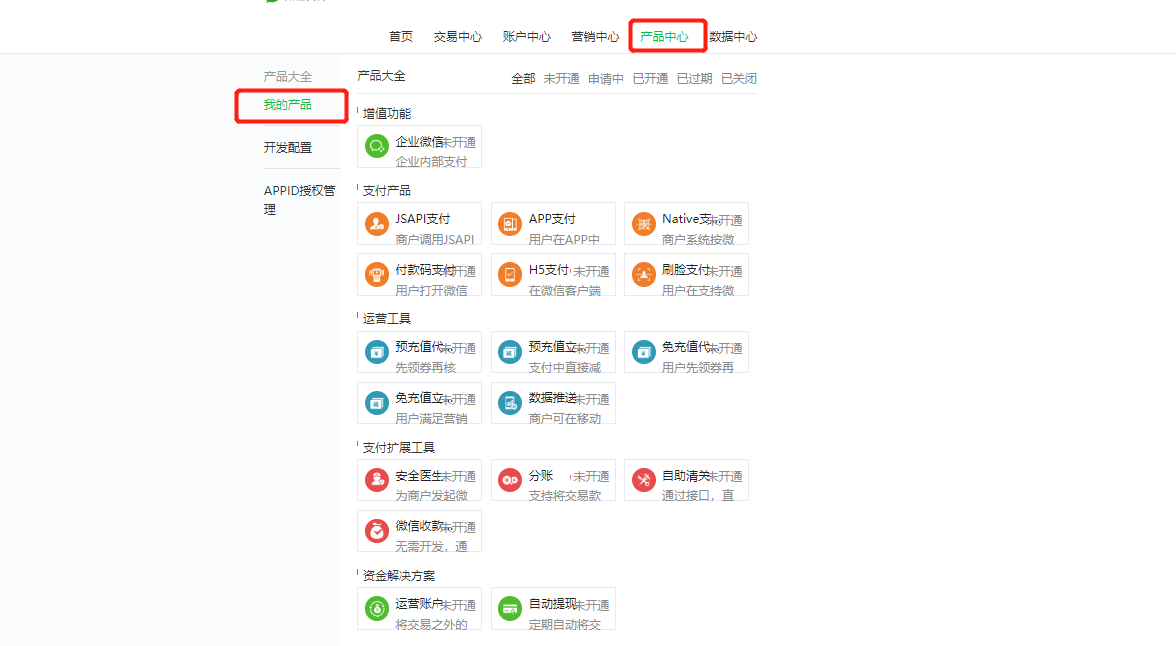Screen dimensions: 1176x646
Task: Click the 无需开发 description under 微信收款
Action: 431,546
